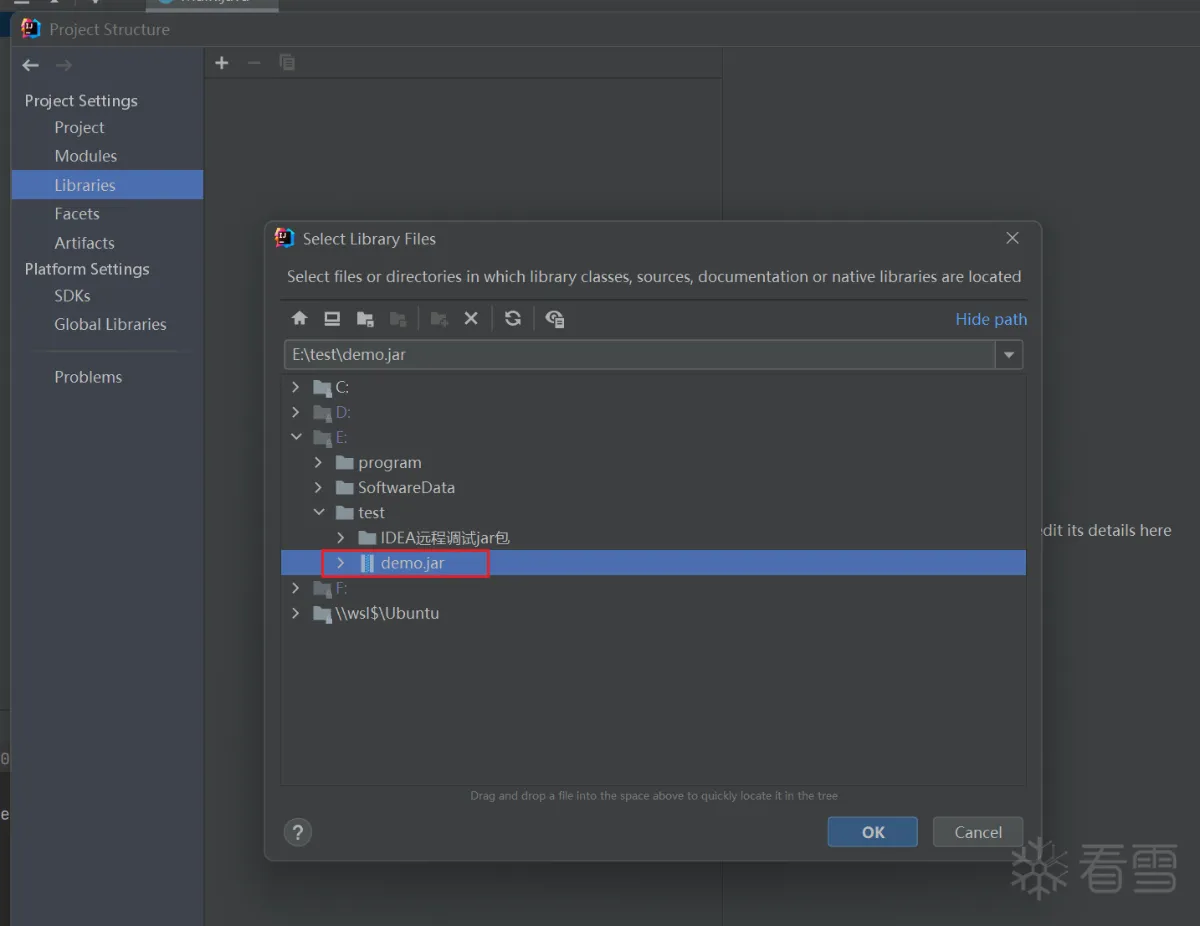Open Problems in the sidebar
This screenshot has height=926, width=1200.
click(x=88, y=377)
